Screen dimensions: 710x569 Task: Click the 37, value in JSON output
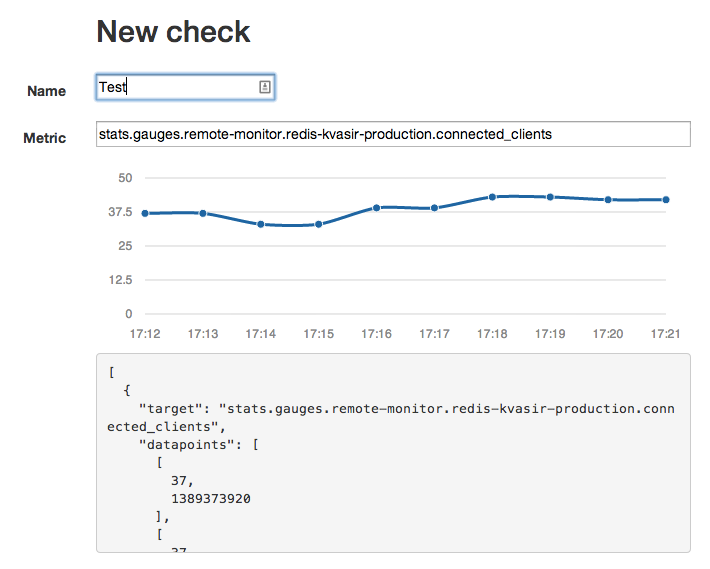pyautogui.click(x=182, y=481)
